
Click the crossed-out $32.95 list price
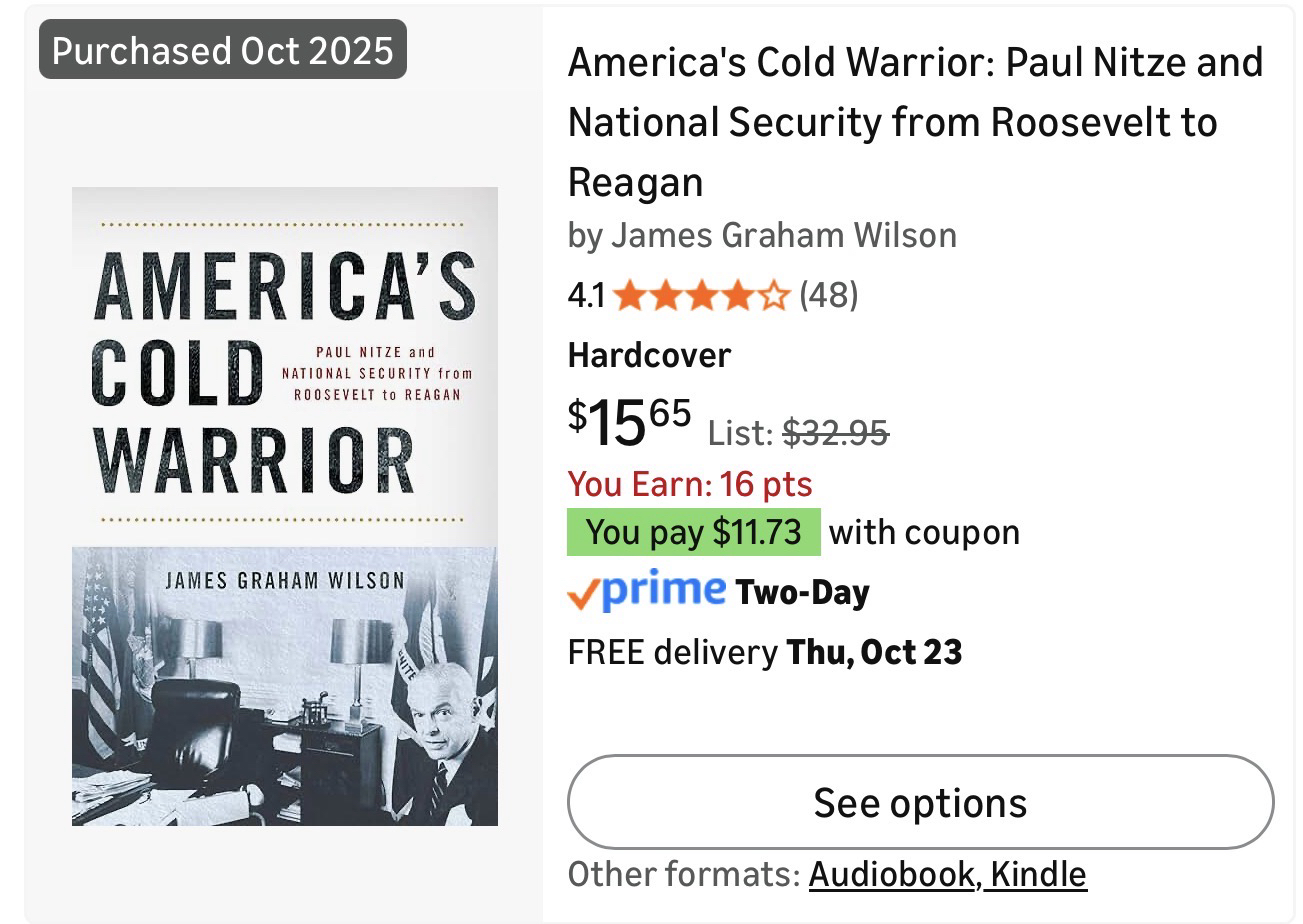[835, 432]
